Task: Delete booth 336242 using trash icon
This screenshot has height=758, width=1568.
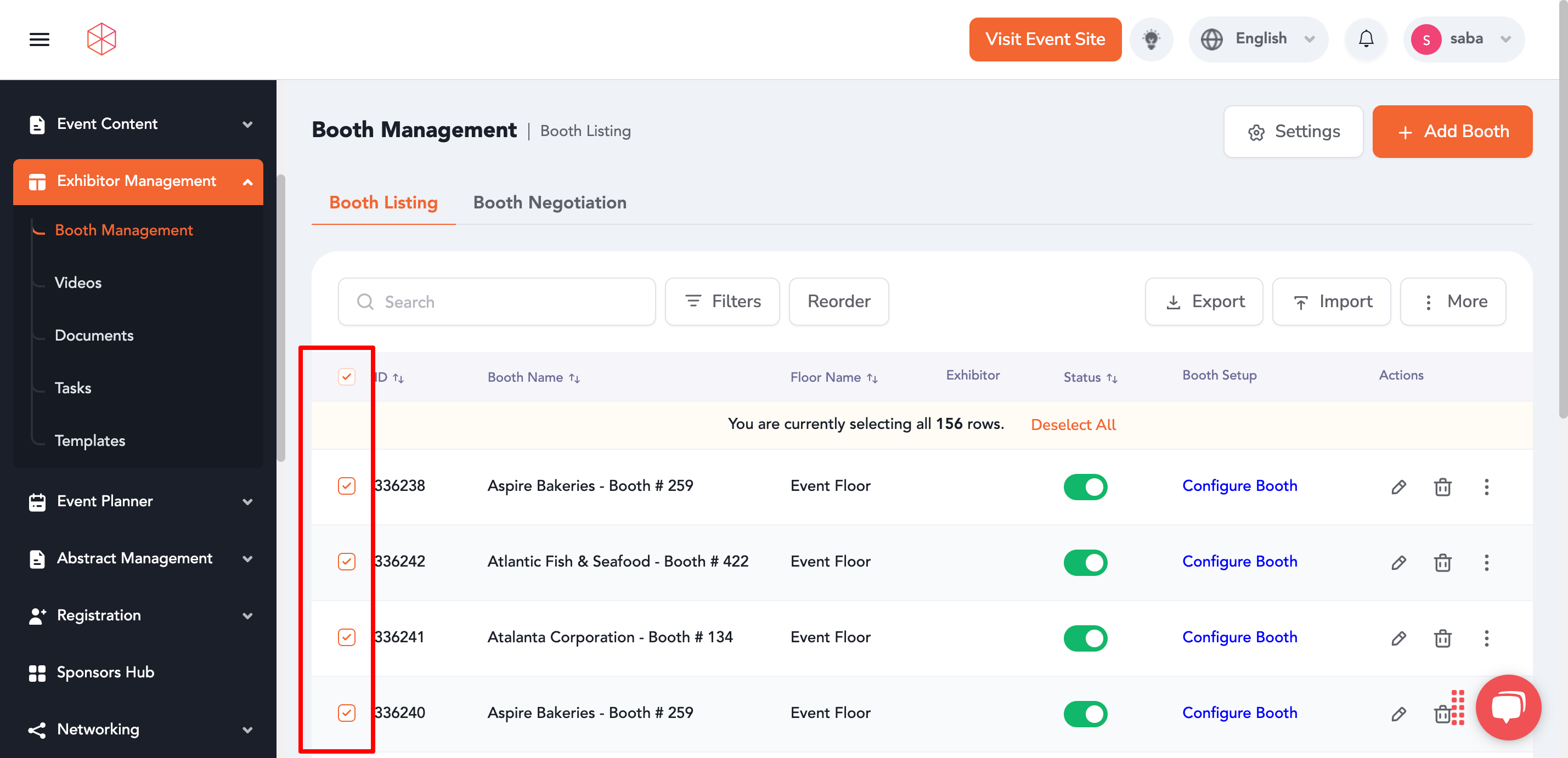Action: coord(1442,563)
